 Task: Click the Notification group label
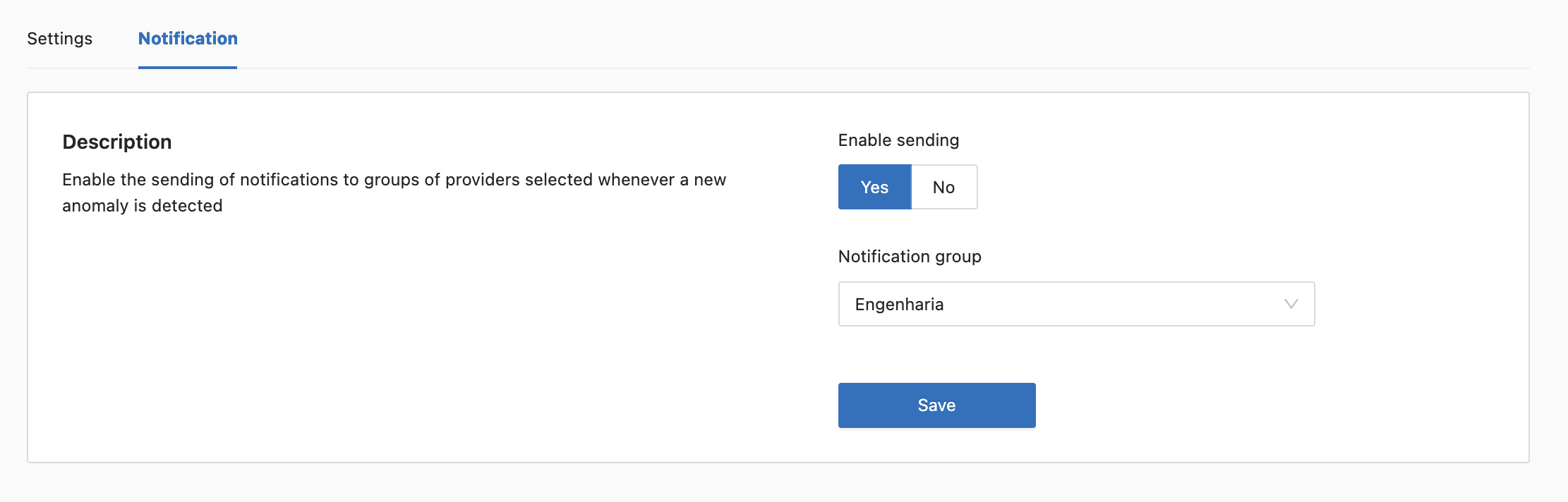(910, 257)
